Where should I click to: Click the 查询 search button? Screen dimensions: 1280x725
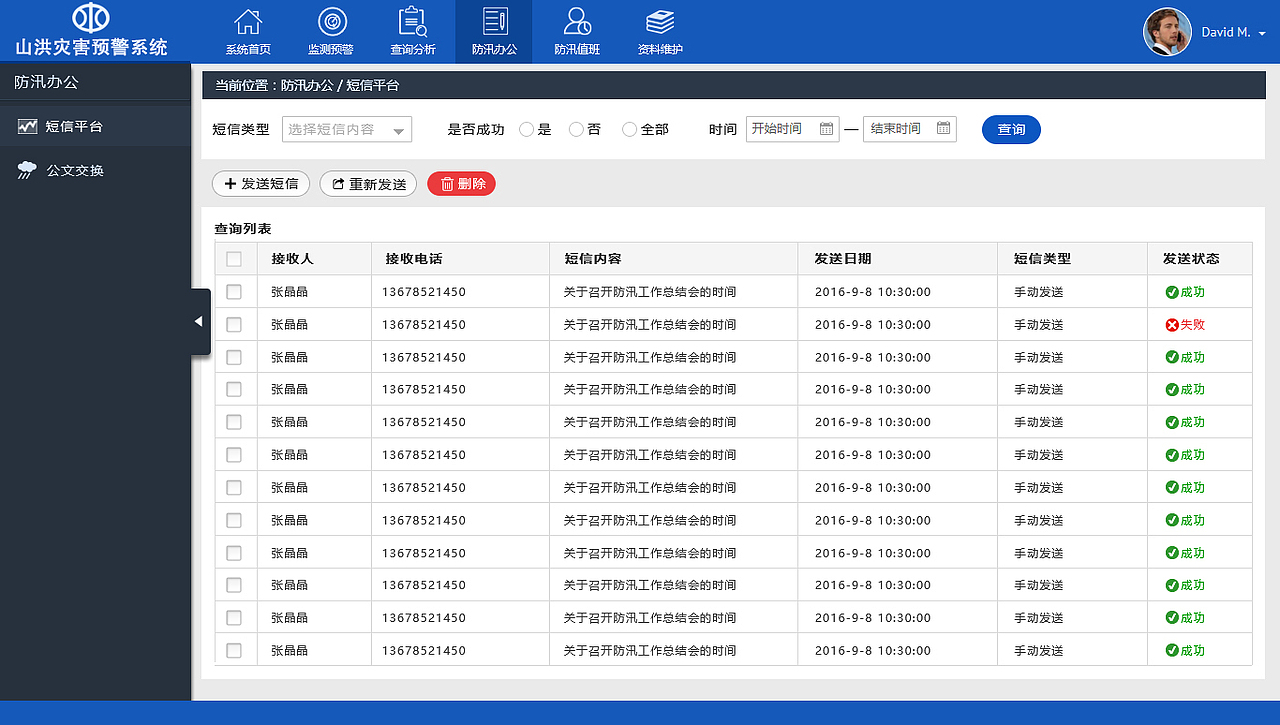point(1011,129)
